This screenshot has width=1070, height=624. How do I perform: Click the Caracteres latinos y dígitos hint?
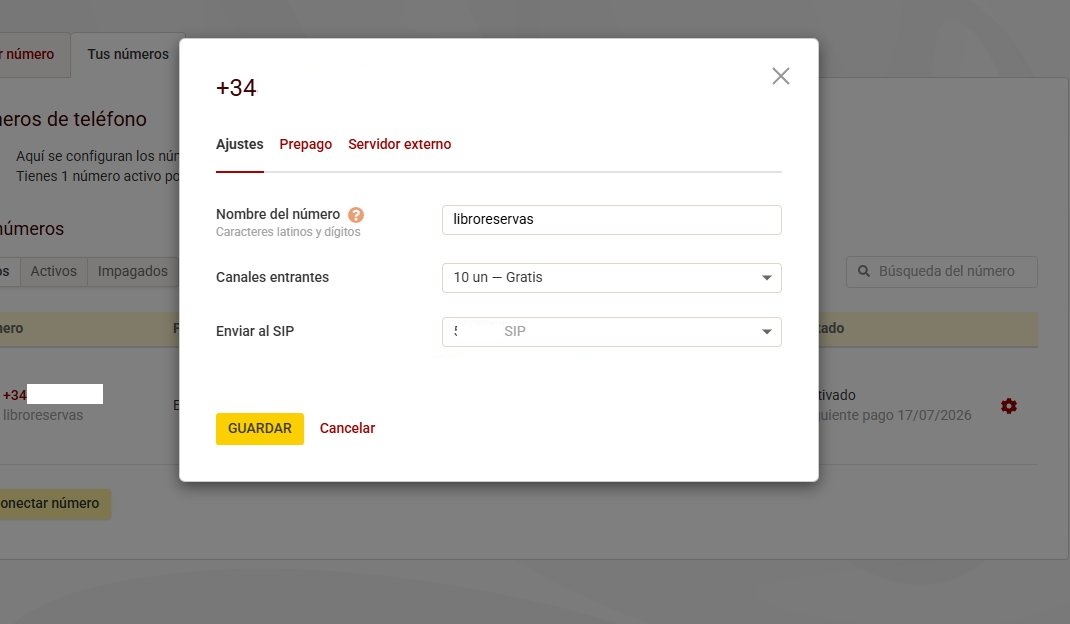click(x=288, y=232)
